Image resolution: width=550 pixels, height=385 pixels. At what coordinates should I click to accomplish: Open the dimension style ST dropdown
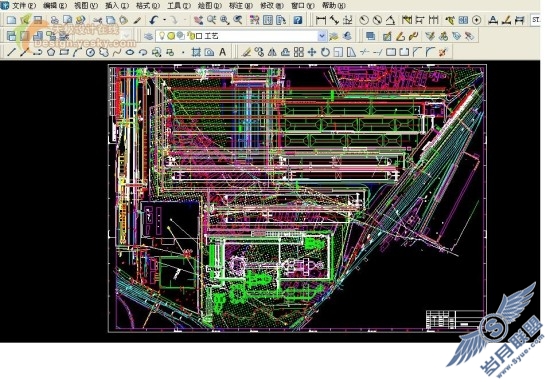(536, 20)
